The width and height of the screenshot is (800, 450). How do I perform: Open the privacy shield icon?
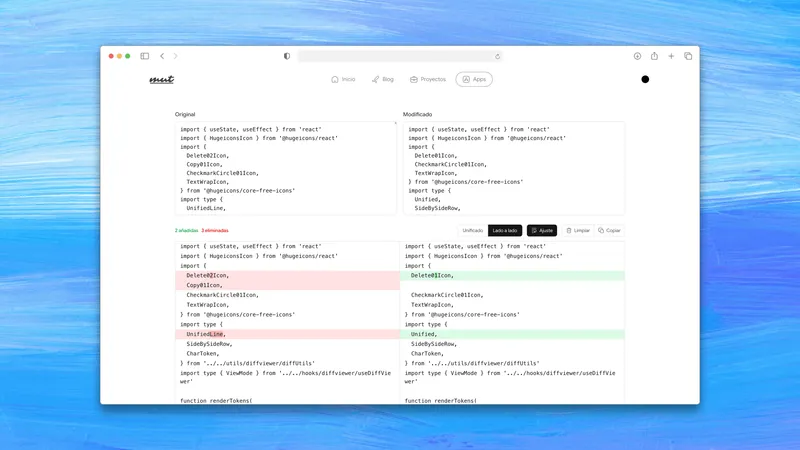(287, 56)
